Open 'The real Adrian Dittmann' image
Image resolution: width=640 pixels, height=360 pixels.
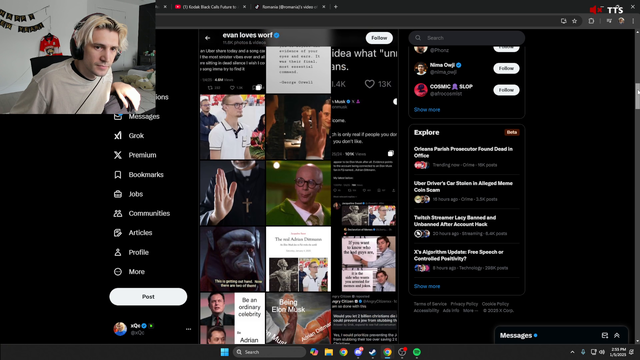pos(298,259)
